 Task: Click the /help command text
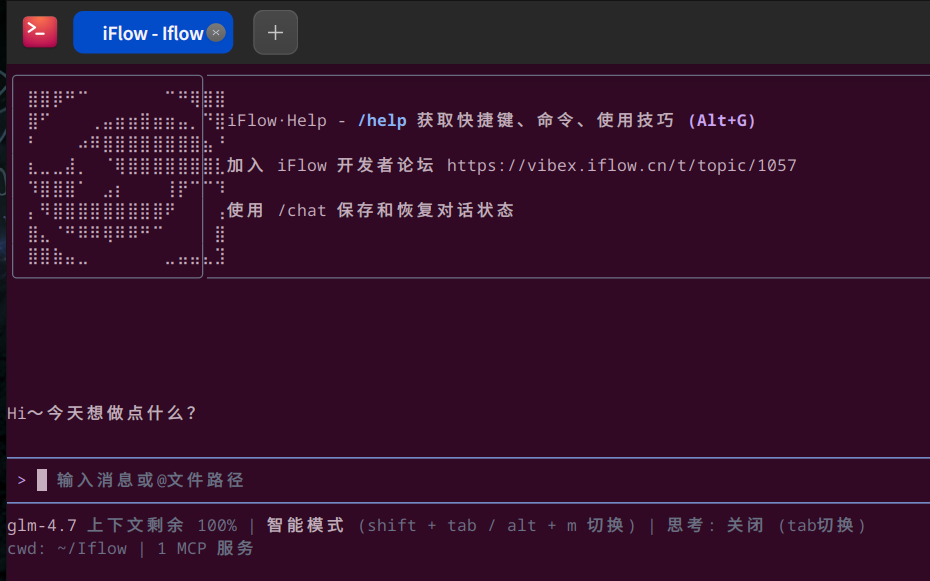click(382, 120)
